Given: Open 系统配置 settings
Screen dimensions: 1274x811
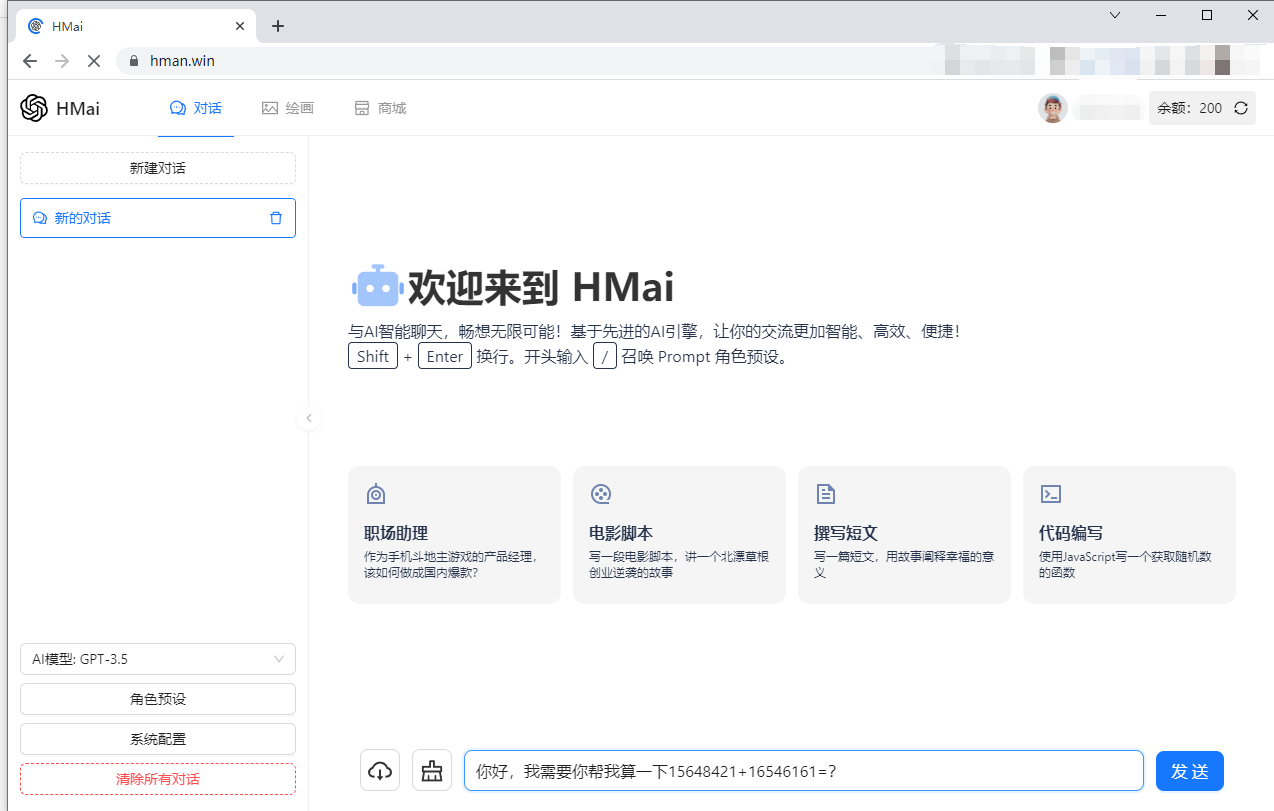Looking at the screenshot, I should point(157,738).
